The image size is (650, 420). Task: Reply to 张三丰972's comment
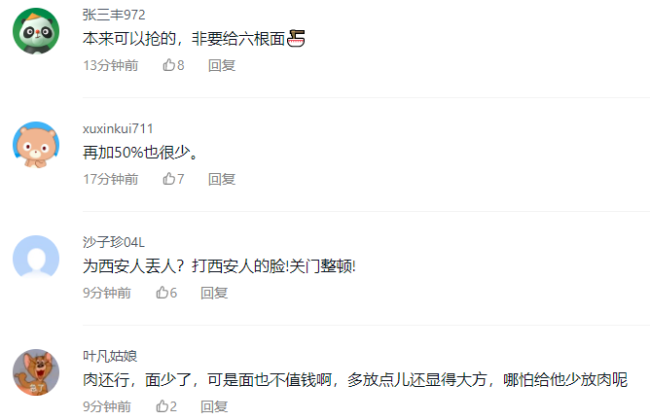click(x=222, y=65)
